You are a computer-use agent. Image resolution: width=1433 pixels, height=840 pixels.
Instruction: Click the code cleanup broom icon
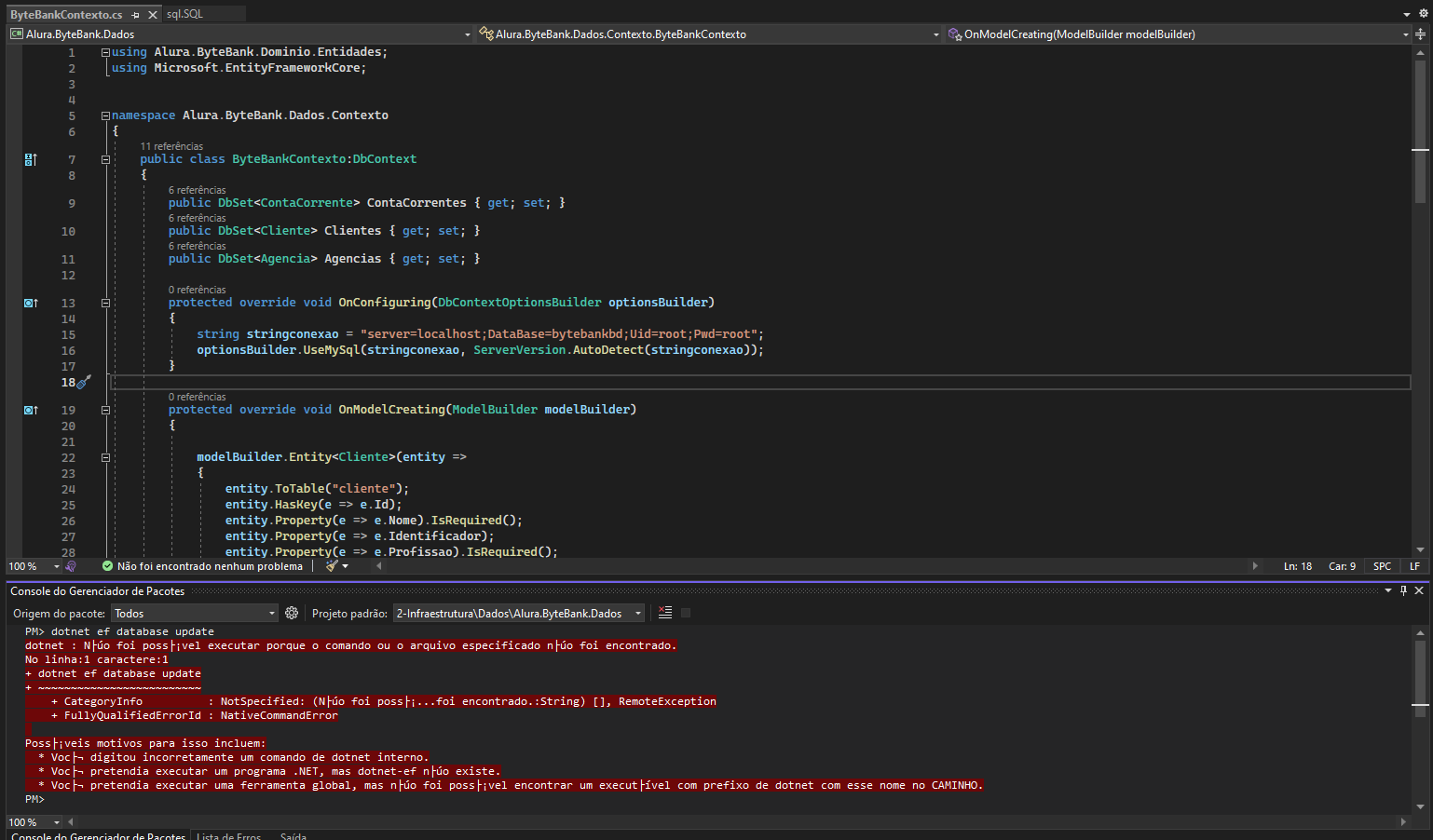pos(332,566)
